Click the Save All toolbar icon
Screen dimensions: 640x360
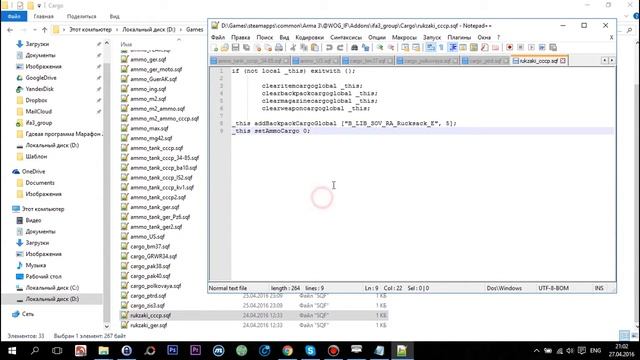[247, 48]
